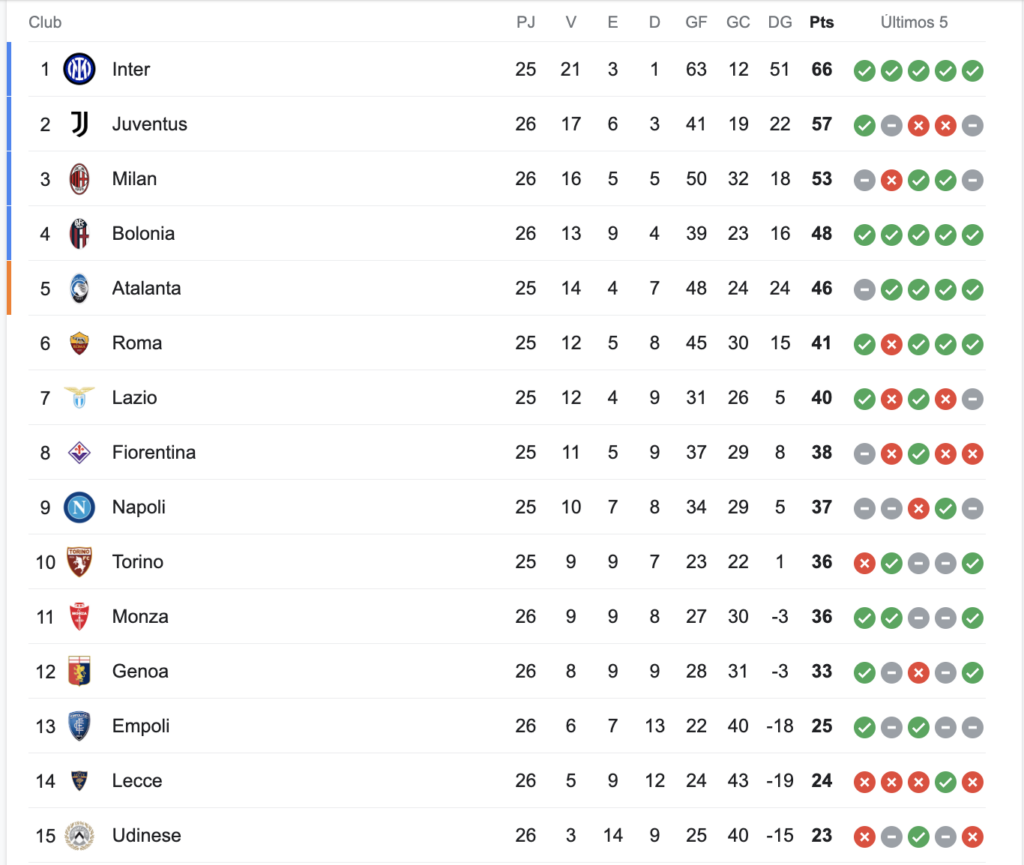Click the Atalanta club badge
Image resolution: width=1024 pixels, height=865 pixels.
(79, 289)
